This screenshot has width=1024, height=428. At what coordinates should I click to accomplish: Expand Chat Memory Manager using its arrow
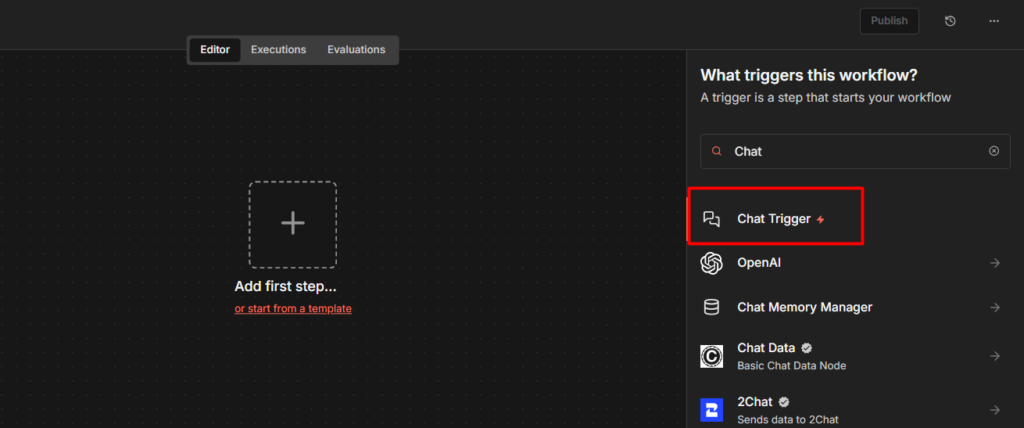click(995, 307)
